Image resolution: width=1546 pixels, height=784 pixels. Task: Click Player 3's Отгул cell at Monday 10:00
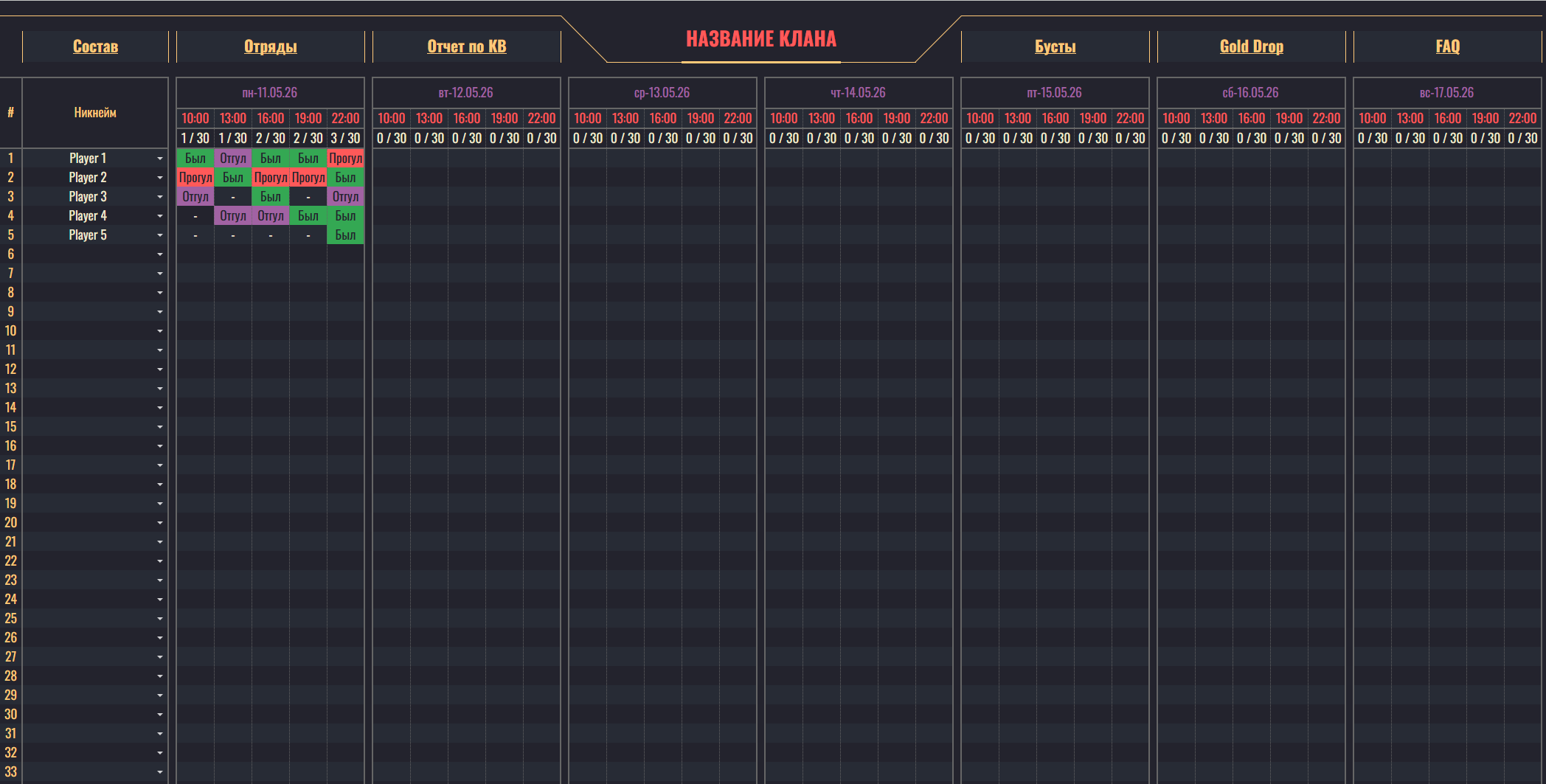coord(195,197)
